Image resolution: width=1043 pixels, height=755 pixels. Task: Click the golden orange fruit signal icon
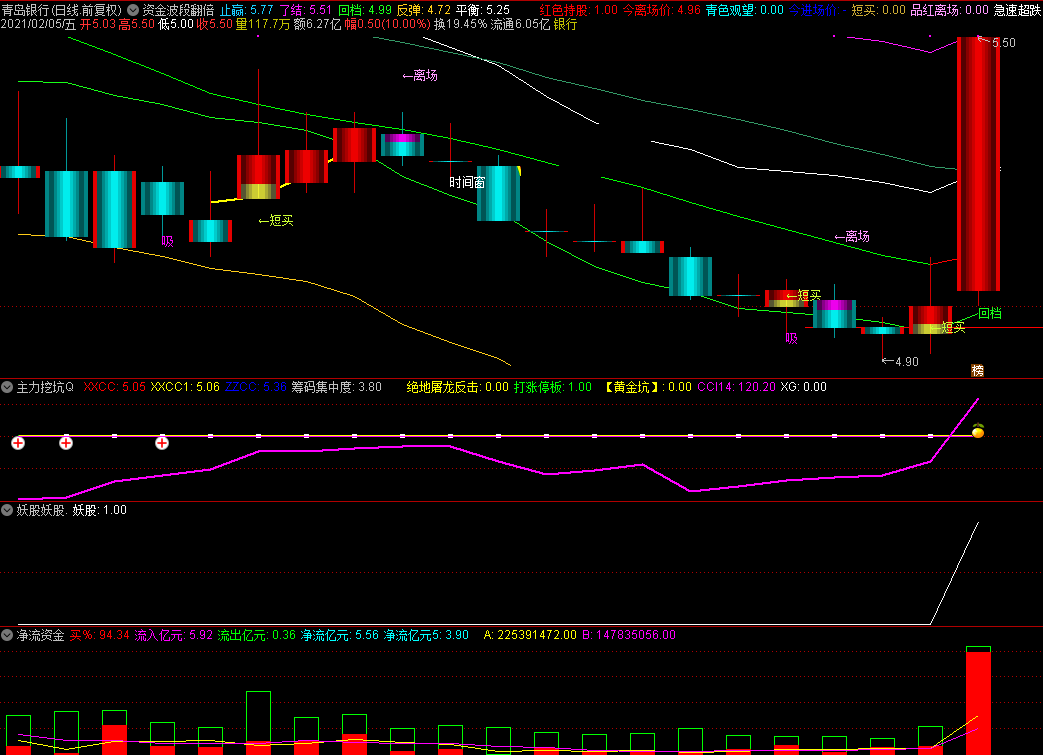pyautogui.click(x=978, y=430)
